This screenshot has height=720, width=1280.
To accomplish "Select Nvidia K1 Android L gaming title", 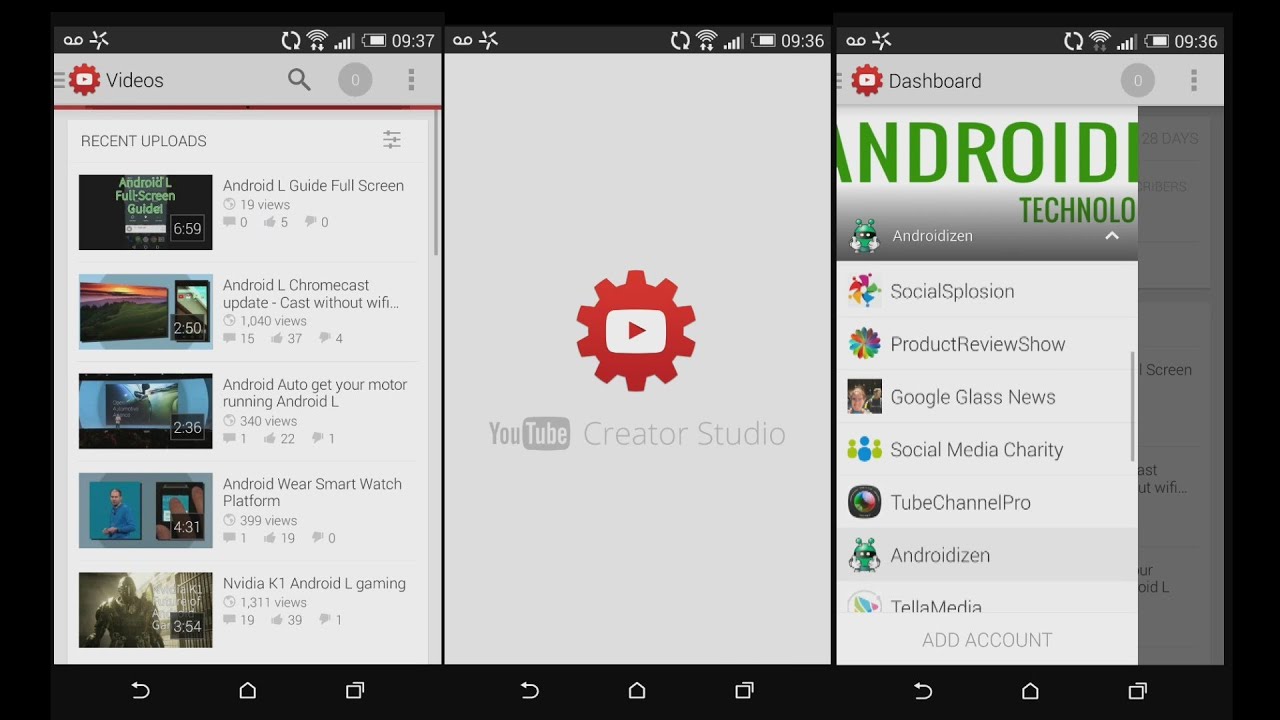I will [314, 583].
